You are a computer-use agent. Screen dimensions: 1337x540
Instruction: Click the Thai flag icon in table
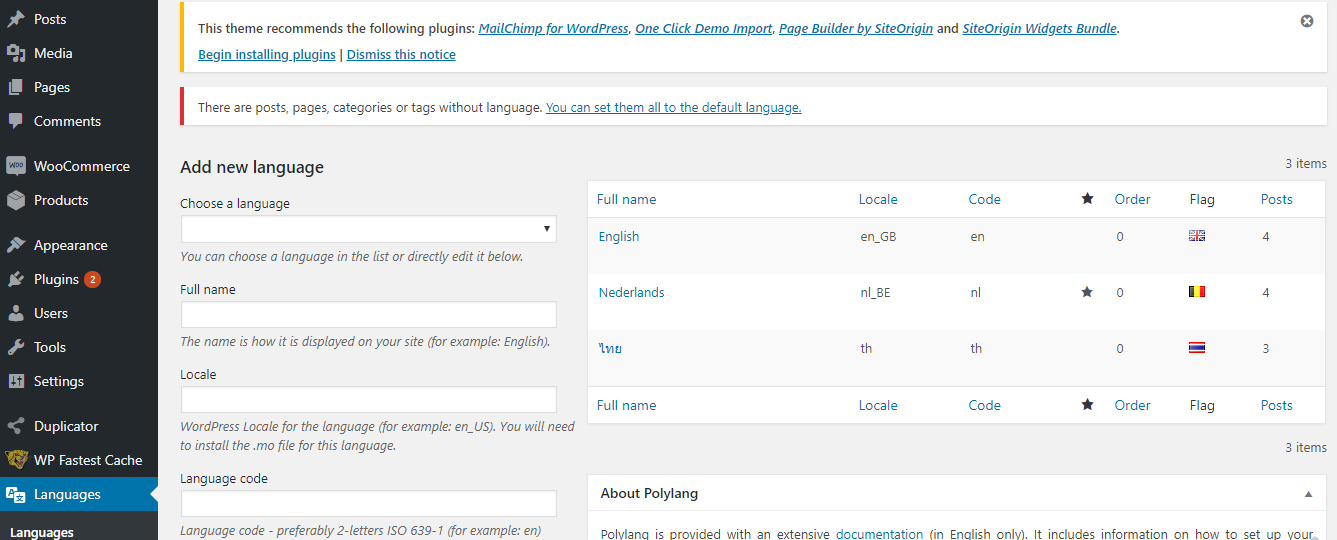(x=1197, y=348)
